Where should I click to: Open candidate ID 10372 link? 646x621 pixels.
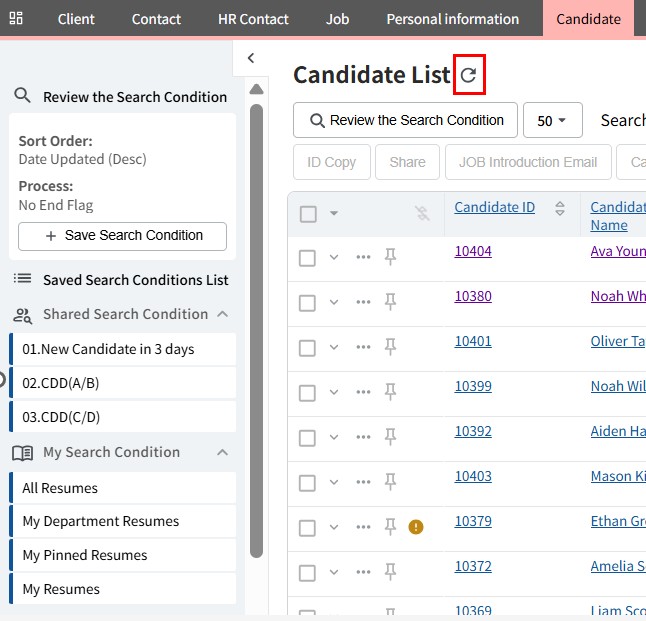[x=473, y=566]
